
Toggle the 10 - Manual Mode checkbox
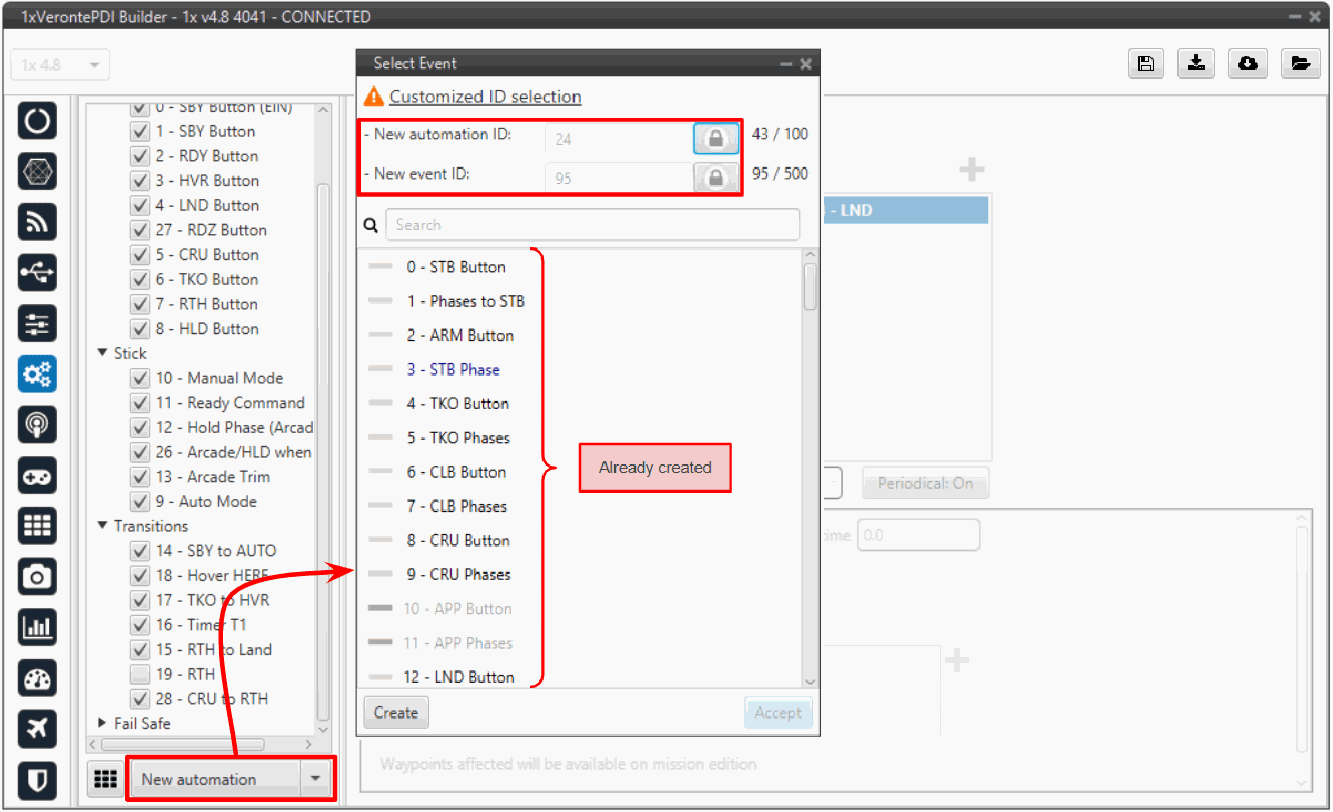pyautogui.click(x=140, y=379)
